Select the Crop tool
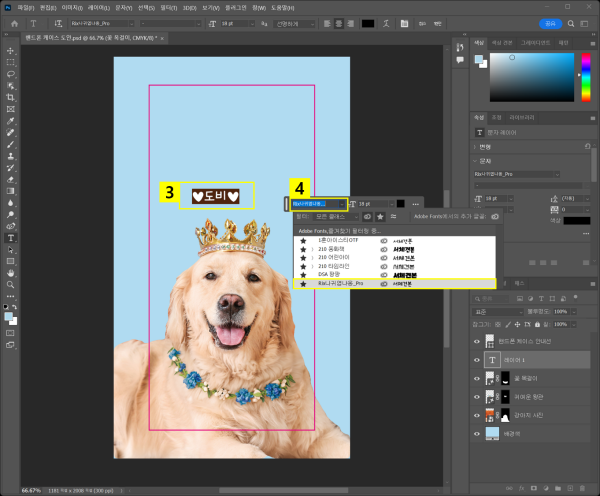Screen dimensions: 600x496 [10, 97]
